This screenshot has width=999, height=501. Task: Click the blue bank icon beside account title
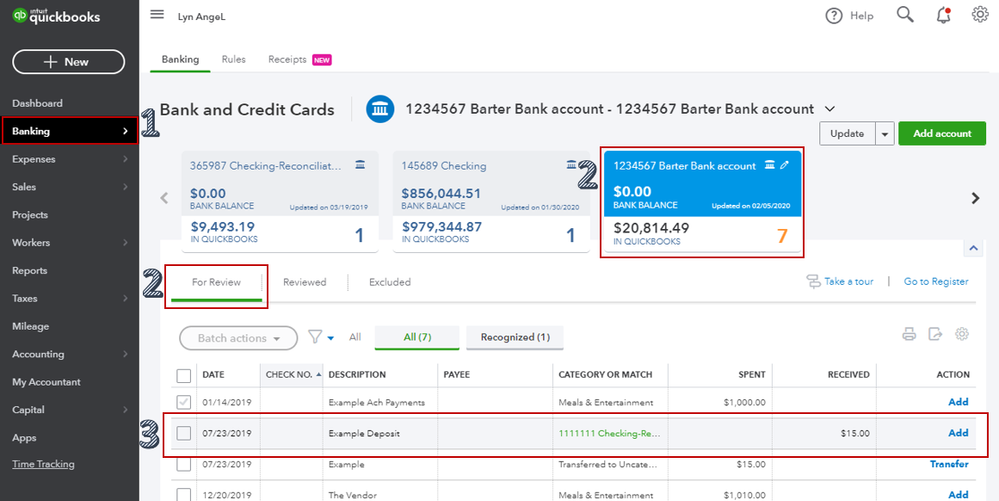click(x=380, y=110)
